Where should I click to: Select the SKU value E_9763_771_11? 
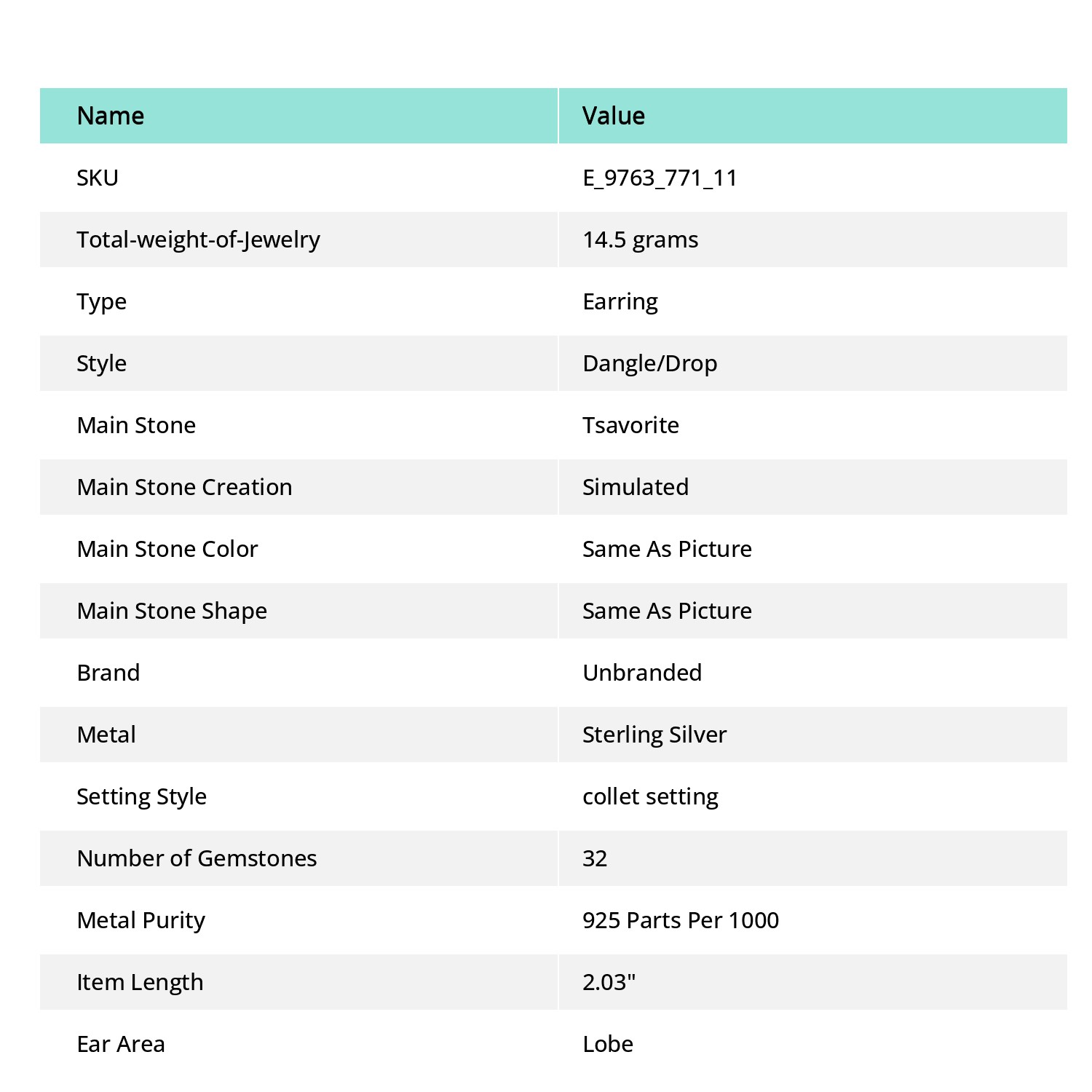660,178
